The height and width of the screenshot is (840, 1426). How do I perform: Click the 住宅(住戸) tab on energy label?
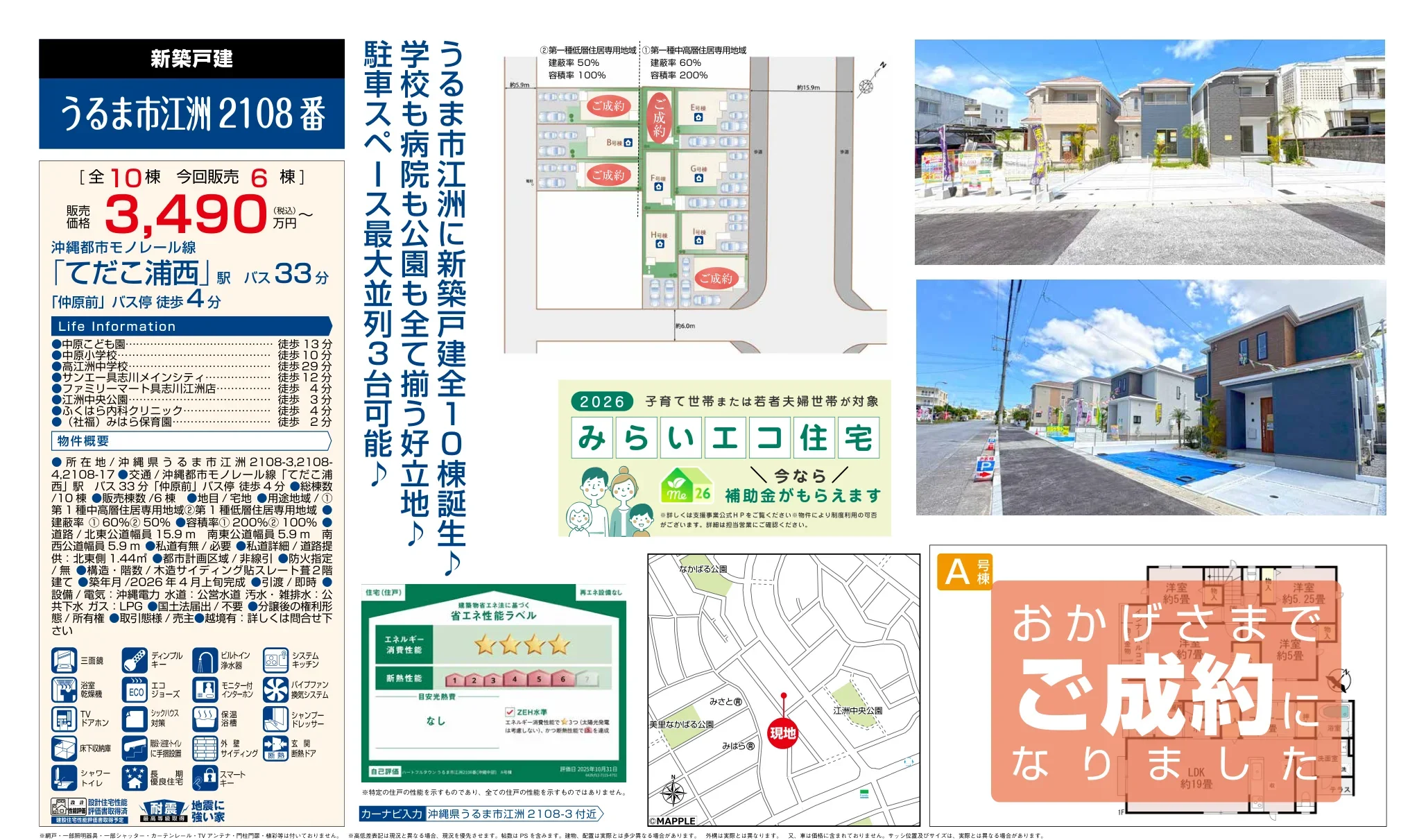click(384, 592)
